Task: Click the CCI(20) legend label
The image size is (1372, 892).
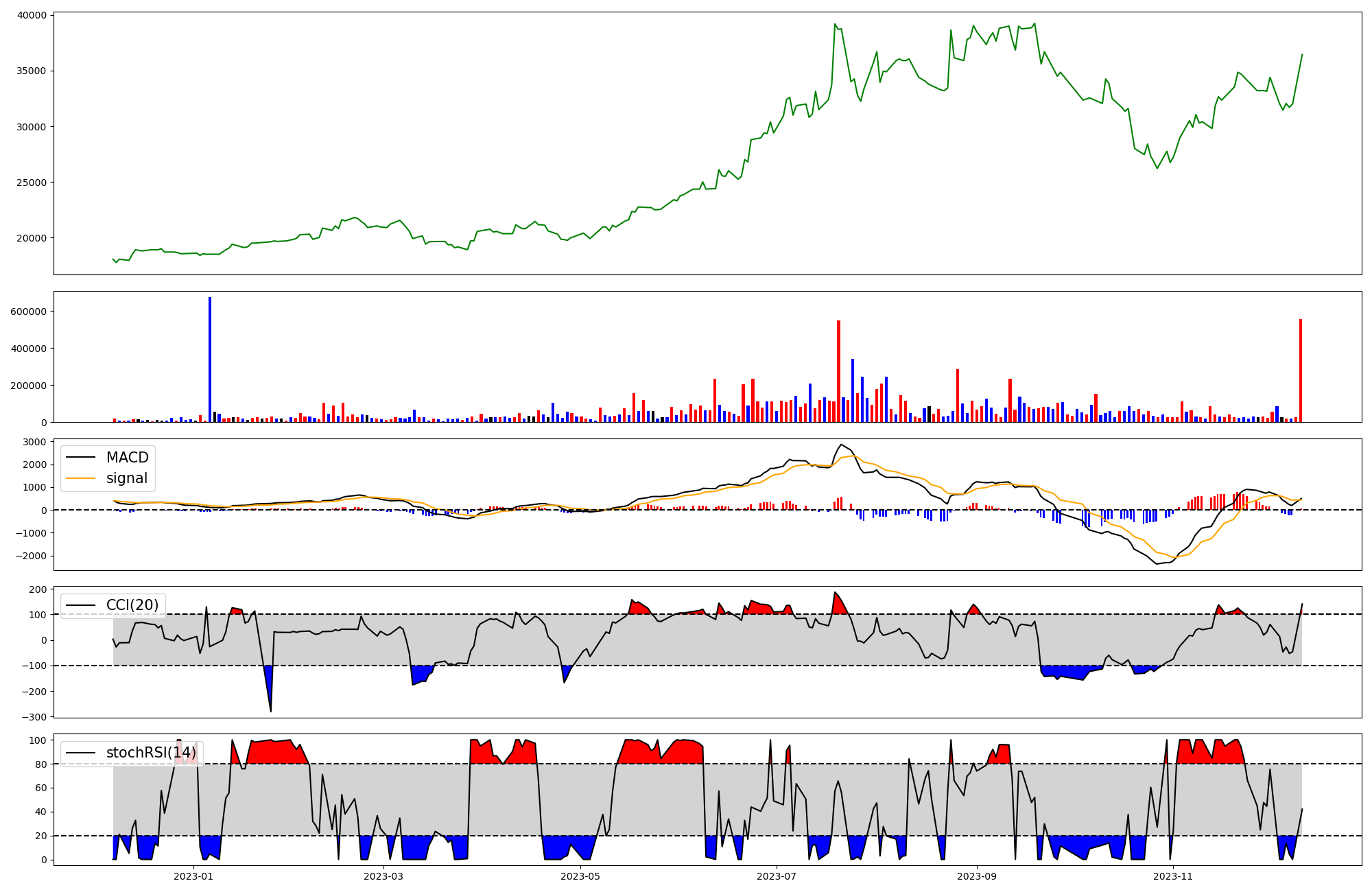Action: (132, 605)
